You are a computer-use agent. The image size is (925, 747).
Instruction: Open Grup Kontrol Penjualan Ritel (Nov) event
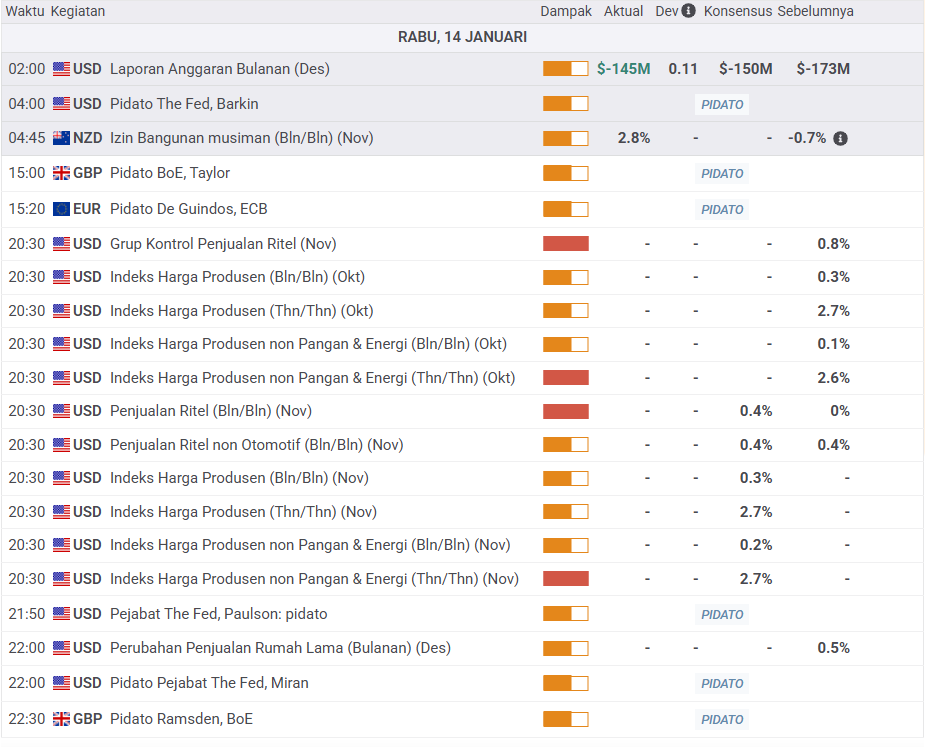click(x=223, y=244)
